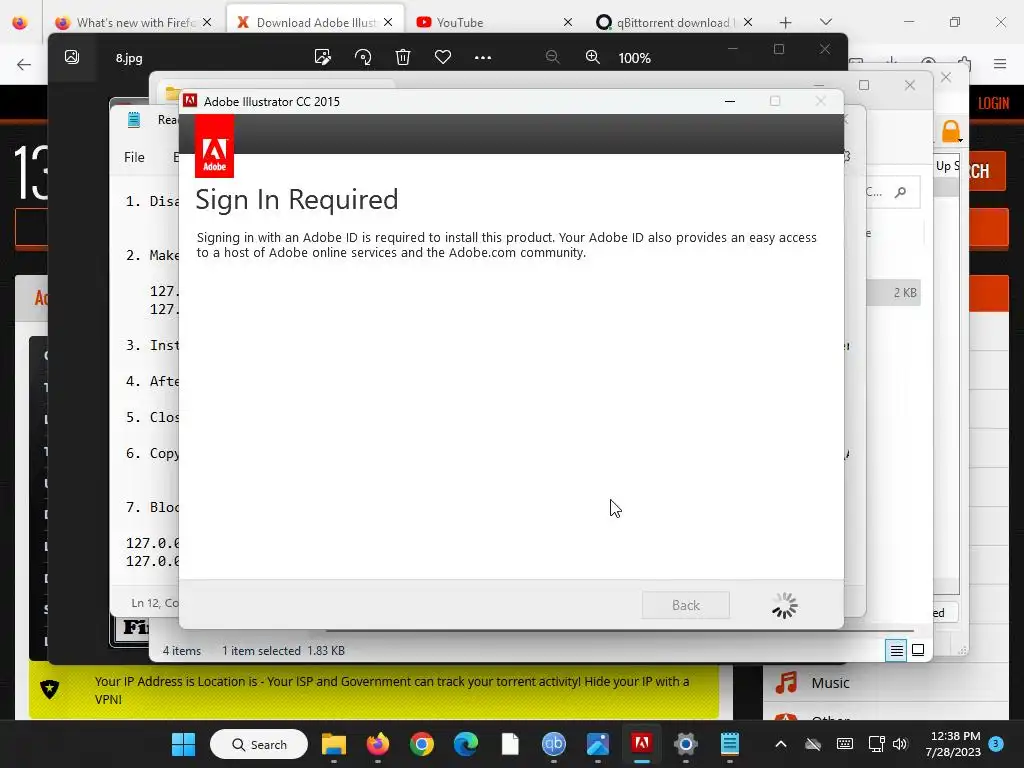
Task: Click the network display tray icon
Action: [x=876, y=744]
